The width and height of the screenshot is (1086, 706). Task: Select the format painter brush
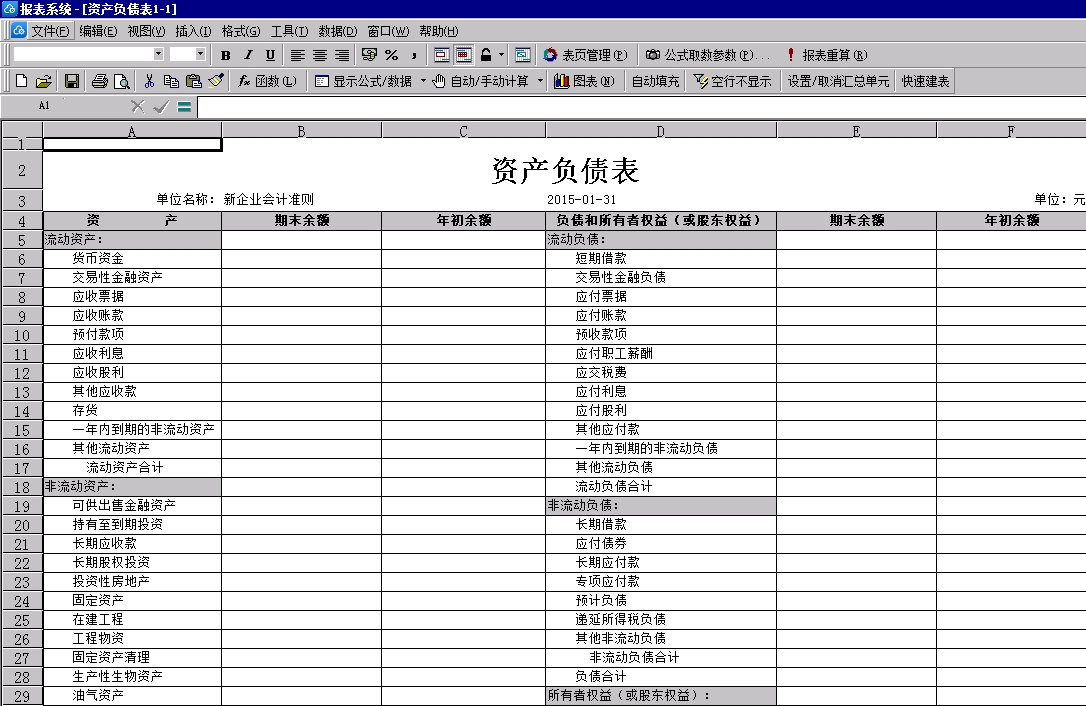point(215,81)
